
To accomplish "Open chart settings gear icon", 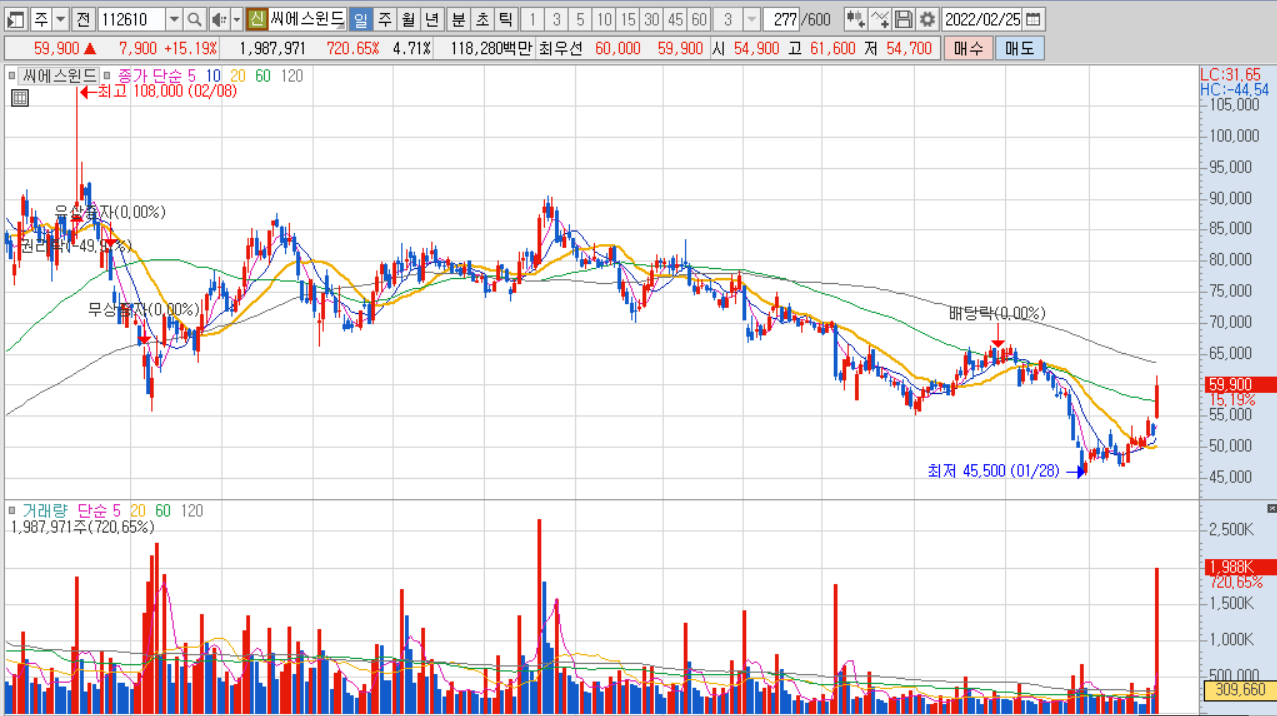I will tap(927, 19).
